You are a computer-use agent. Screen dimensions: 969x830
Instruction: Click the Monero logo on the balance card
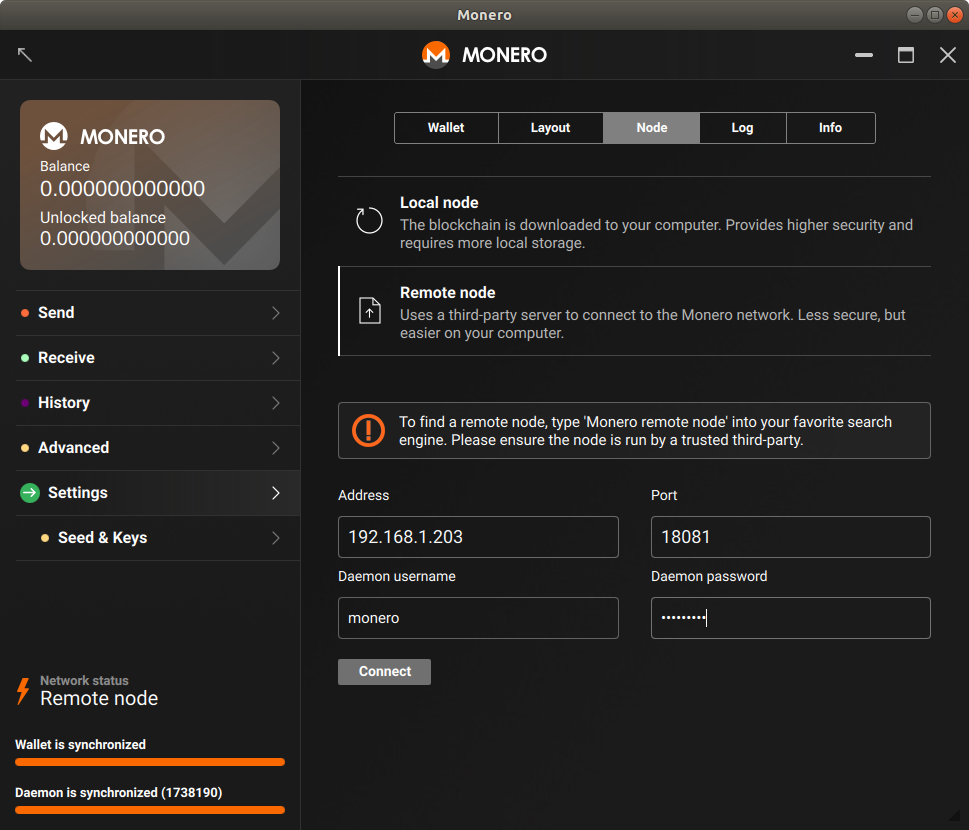coord(54,136)
